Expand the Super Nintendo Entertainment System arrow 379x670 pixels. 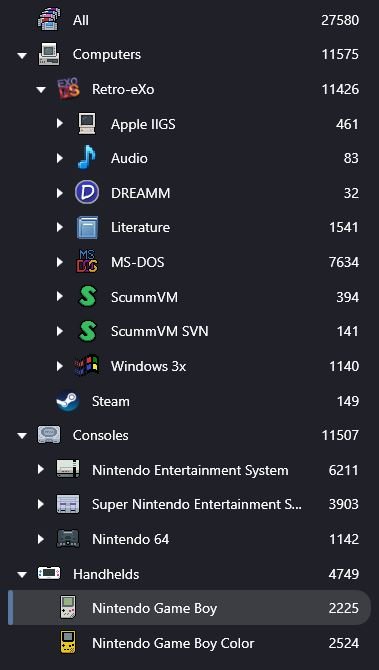click(x=41, y=504)
